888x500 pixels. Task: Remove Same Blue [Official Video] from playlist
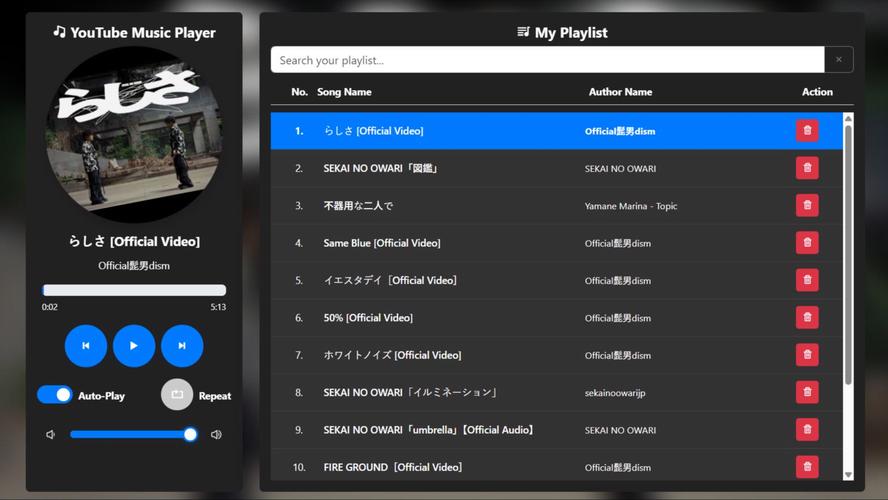pos(807,243)
